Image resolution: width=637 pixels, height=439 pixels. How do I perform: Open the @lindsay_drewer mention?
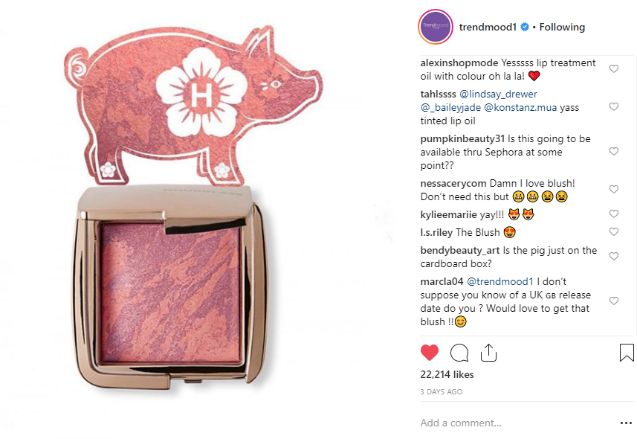(x=498, y=94)
